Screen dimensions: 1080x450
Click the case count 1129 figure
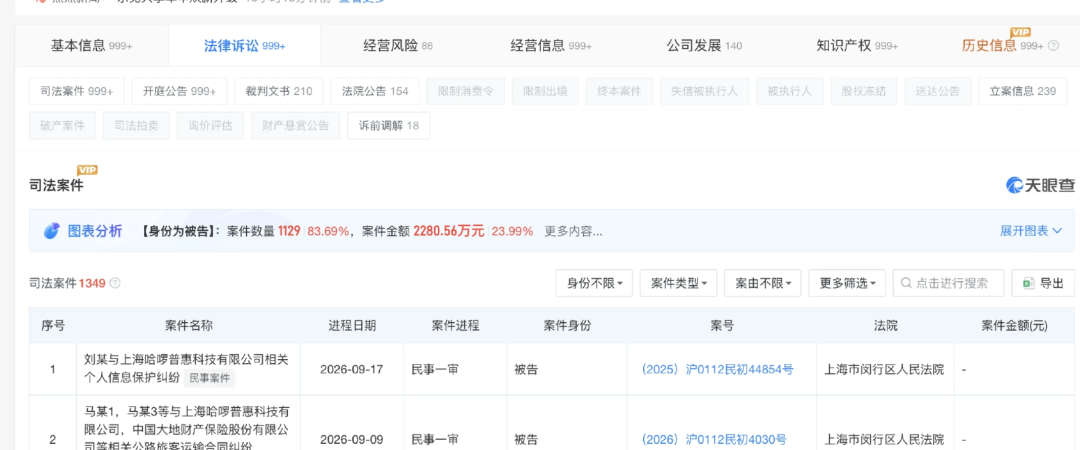289,232
